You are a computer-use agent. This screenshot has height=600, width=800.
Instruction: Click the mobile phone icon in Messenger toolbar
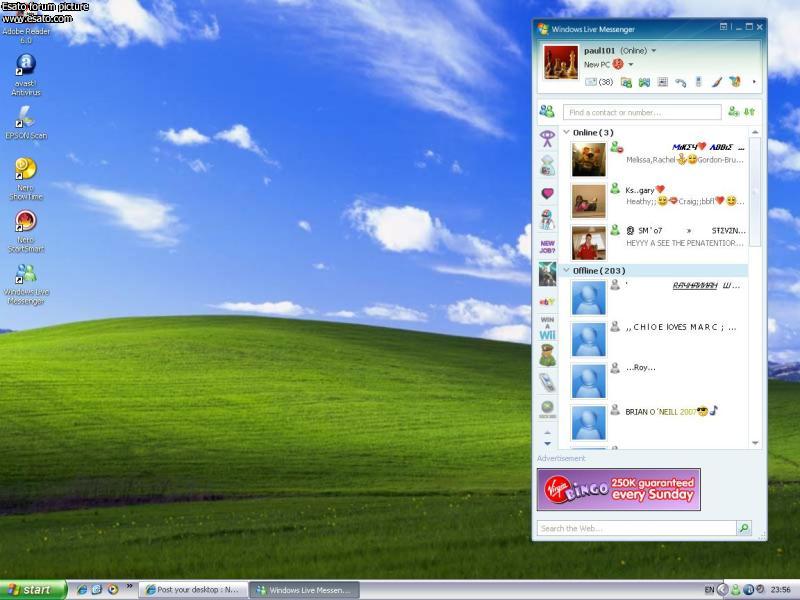pyautogui.click(x=698, y=82)
